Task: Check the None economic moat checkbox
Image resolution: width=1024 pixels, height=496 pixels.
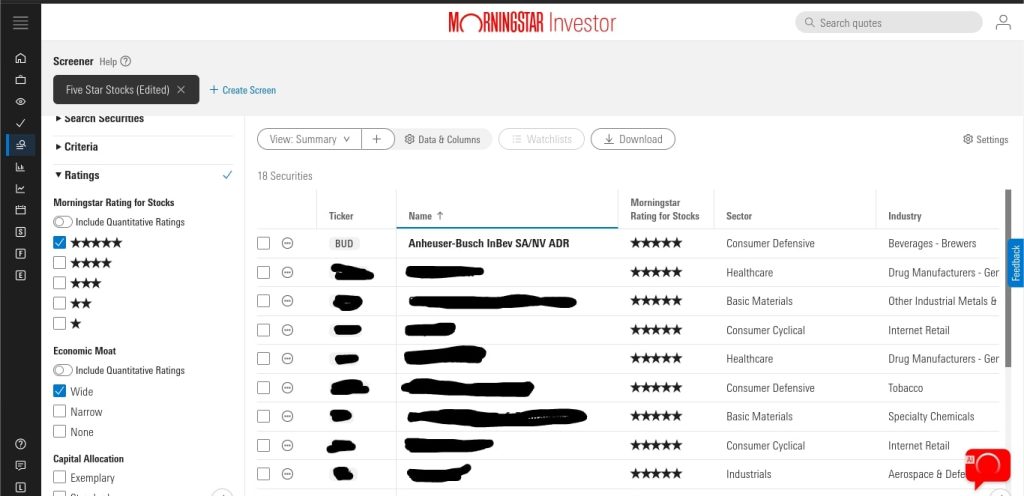Action: [x=59, y=431]
